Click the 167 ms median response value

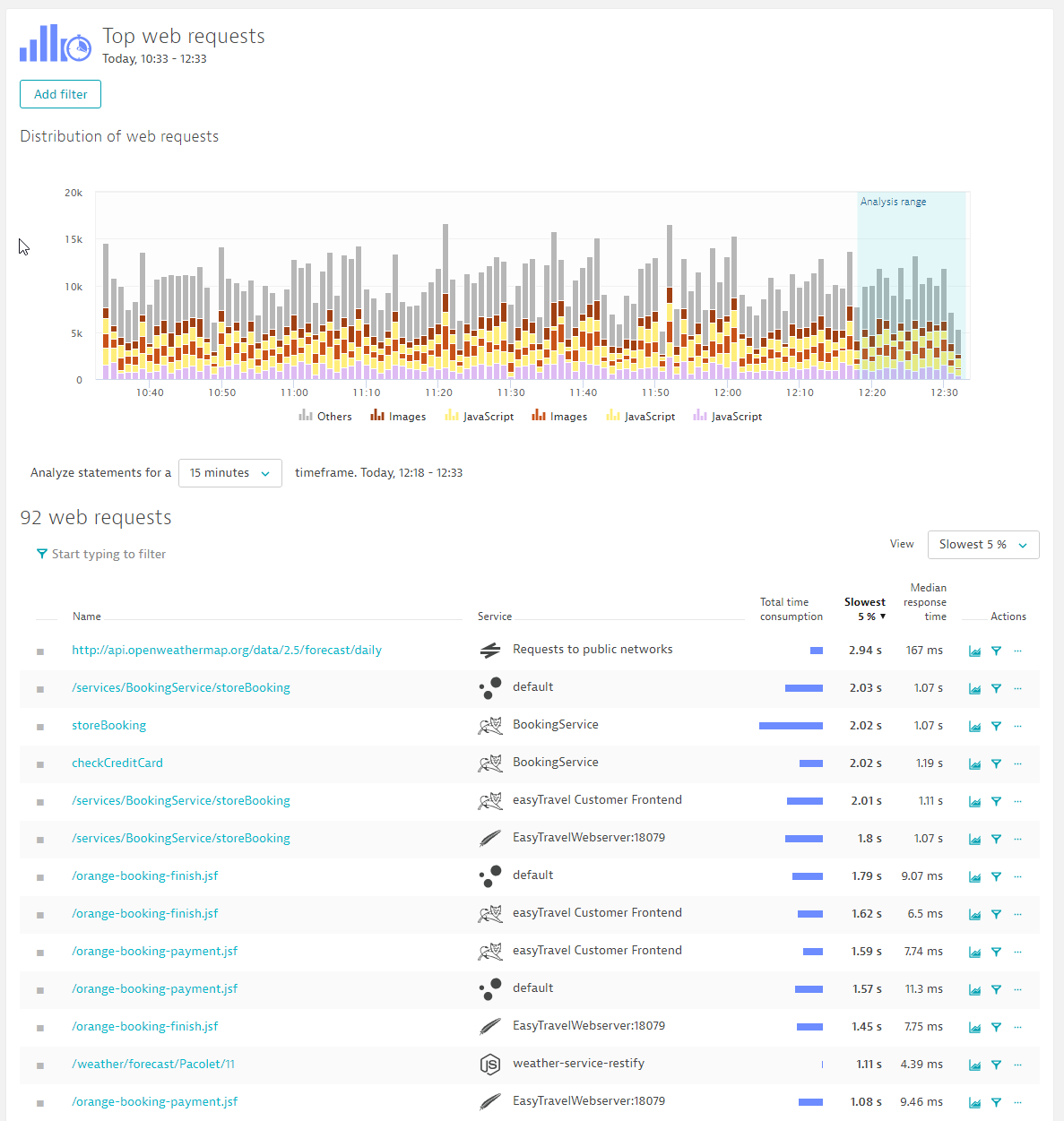[924, 651]
